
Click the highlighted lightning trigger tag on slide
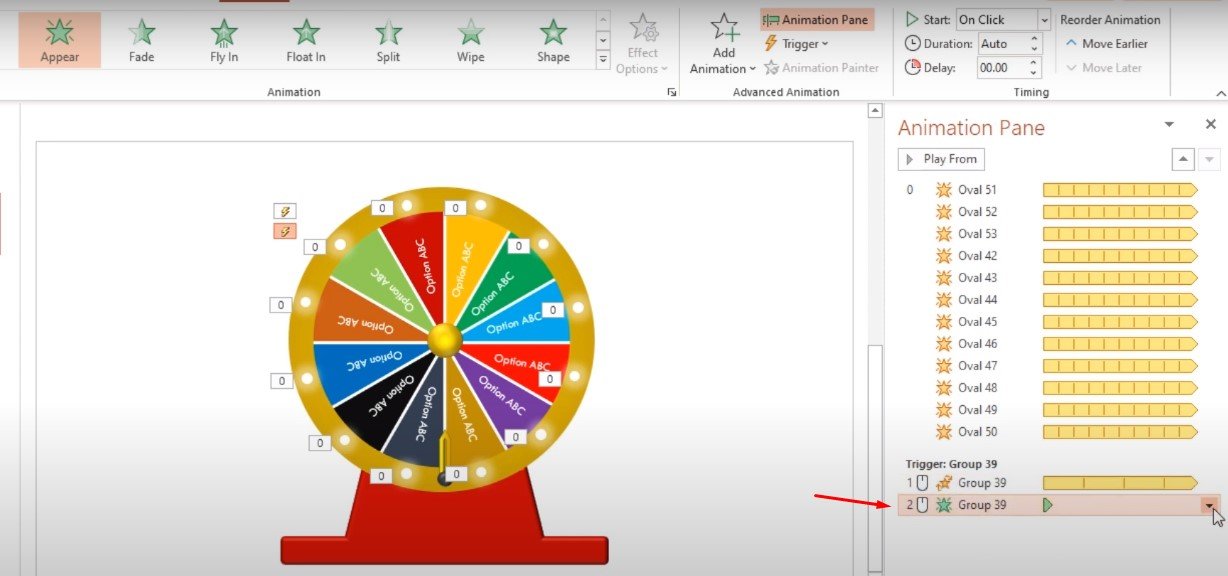pyautogui.click(x=285, y=231)
